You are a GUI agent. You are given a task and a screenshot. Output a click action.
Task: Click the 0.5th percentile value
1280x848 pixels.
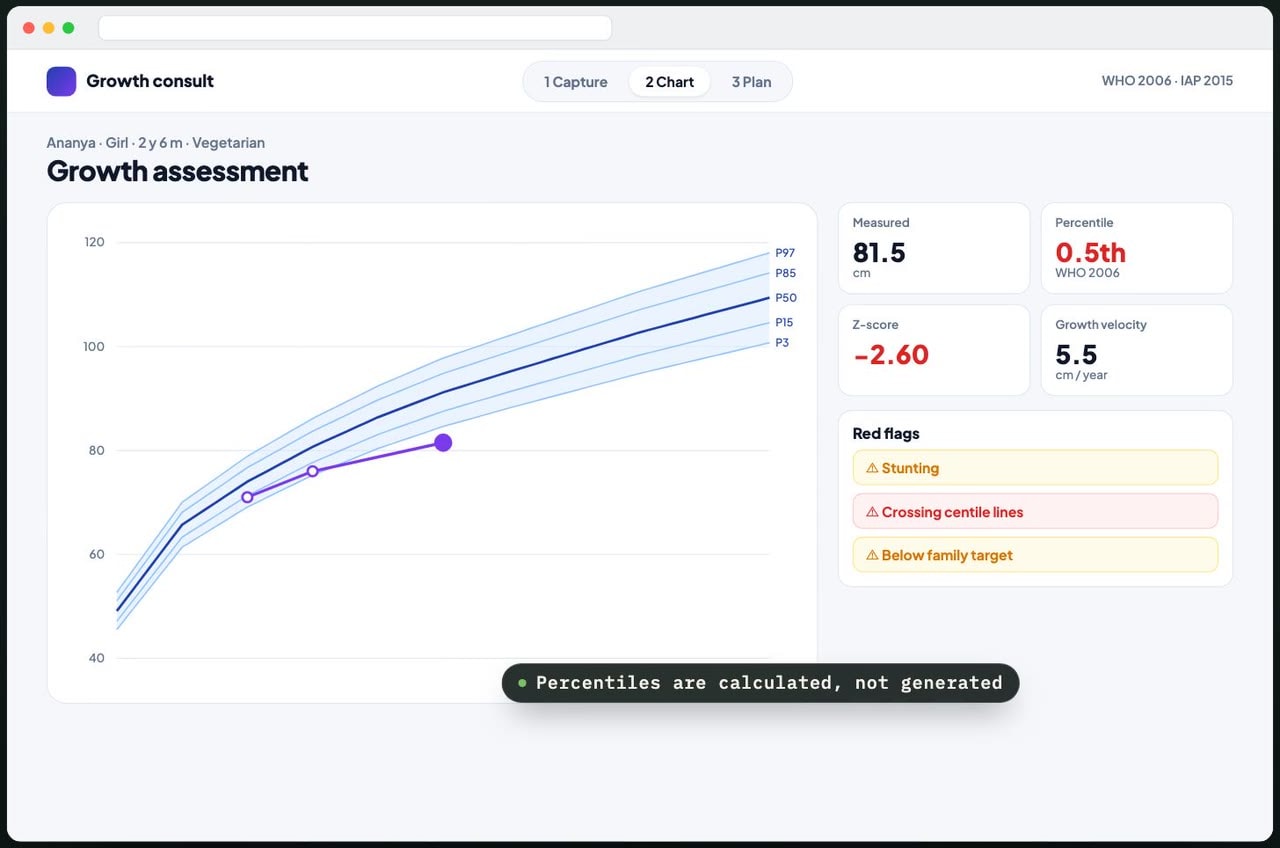pos(1091,252)
